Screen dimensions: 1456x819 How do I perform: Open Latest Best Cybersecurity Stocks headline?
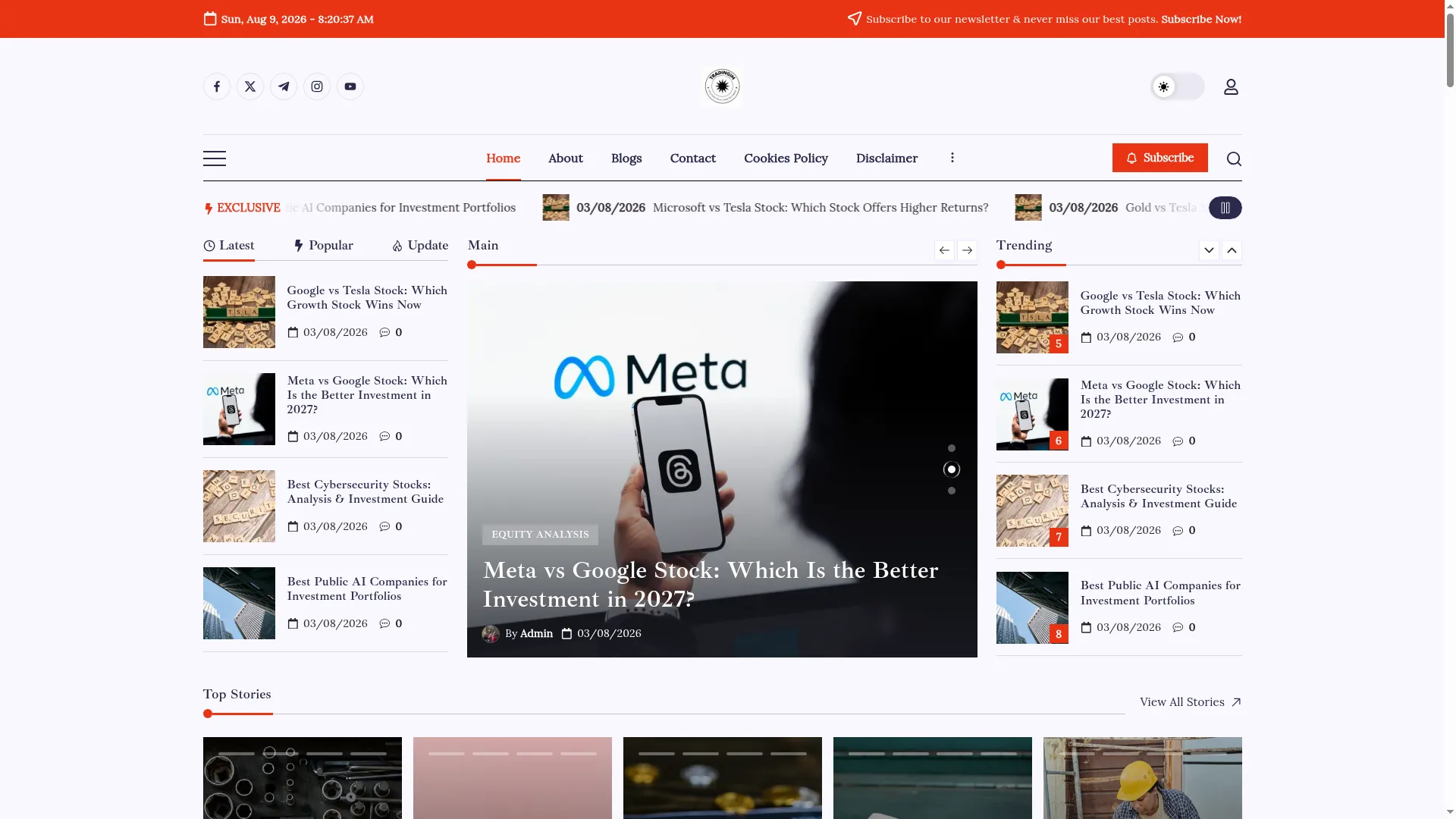click(x=366, y=491)
